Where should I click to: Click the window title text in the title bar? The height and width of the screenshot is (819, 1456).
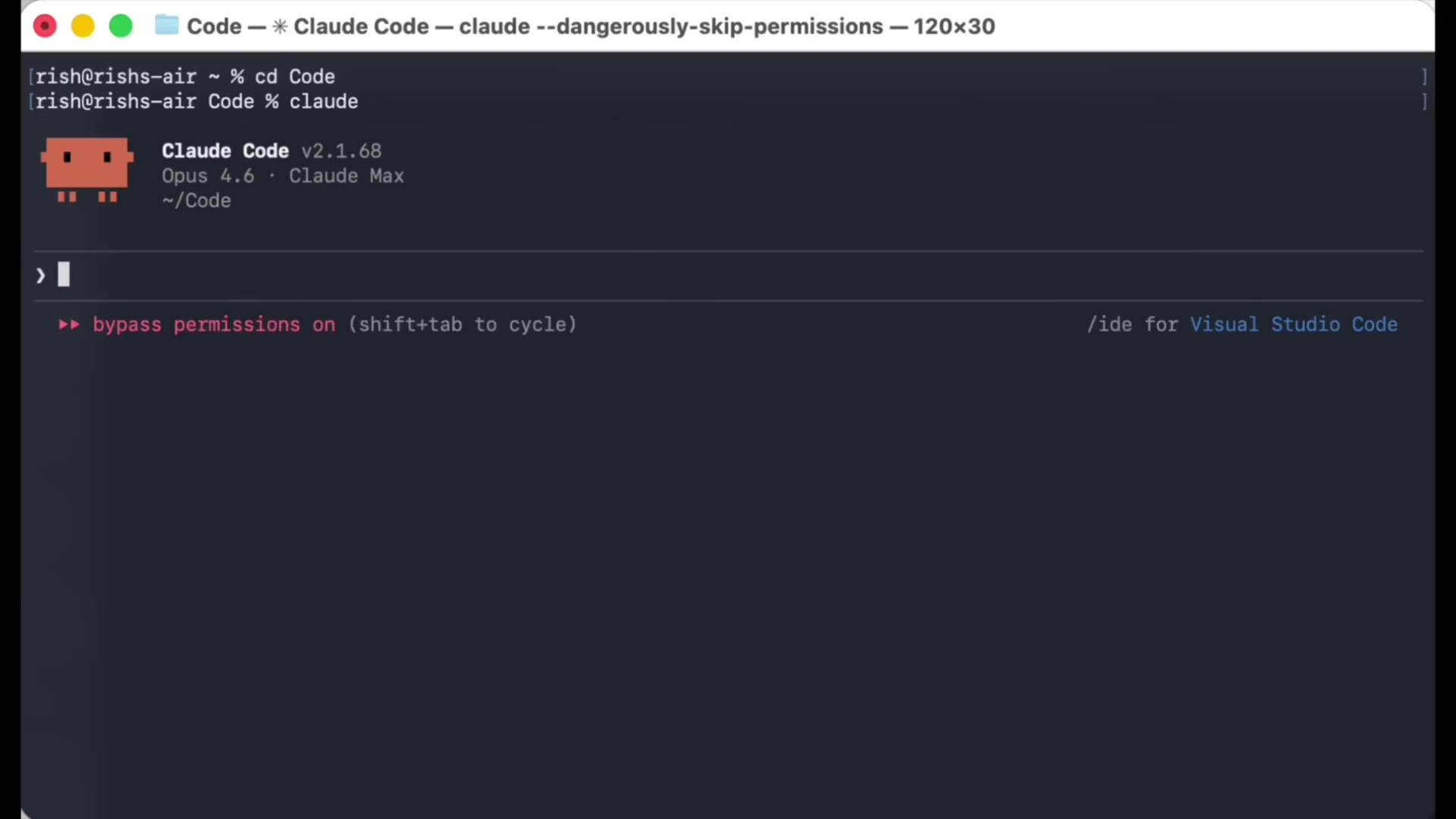591,27
